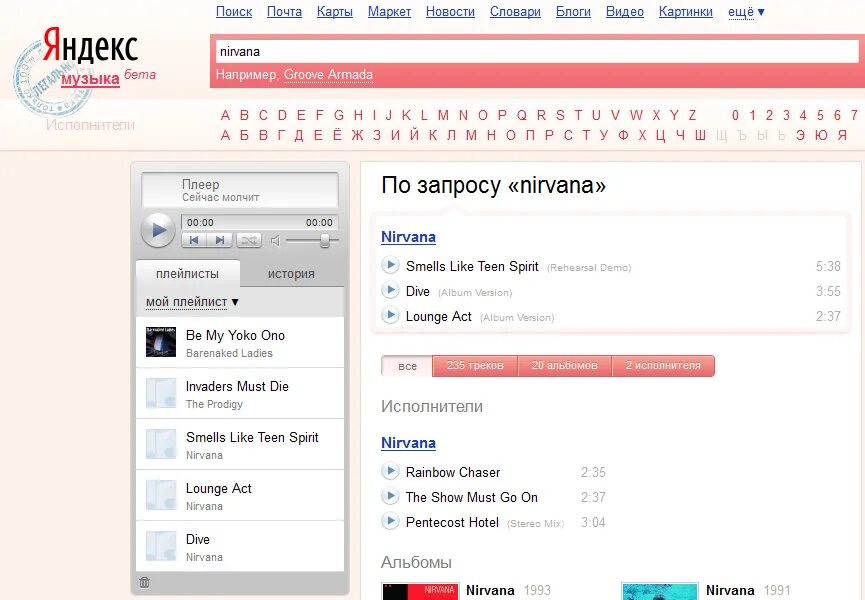The height and width of the screenshot is (600, 865).
Task: Select Be My Yoko Ono playlist item
Action: [240, 342]
